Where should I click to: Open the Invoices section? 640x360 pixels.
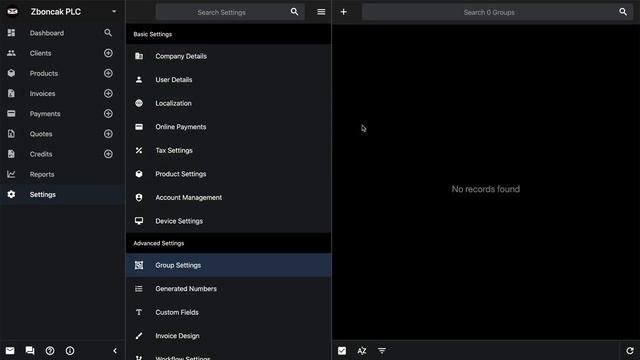tap(42, 93)
